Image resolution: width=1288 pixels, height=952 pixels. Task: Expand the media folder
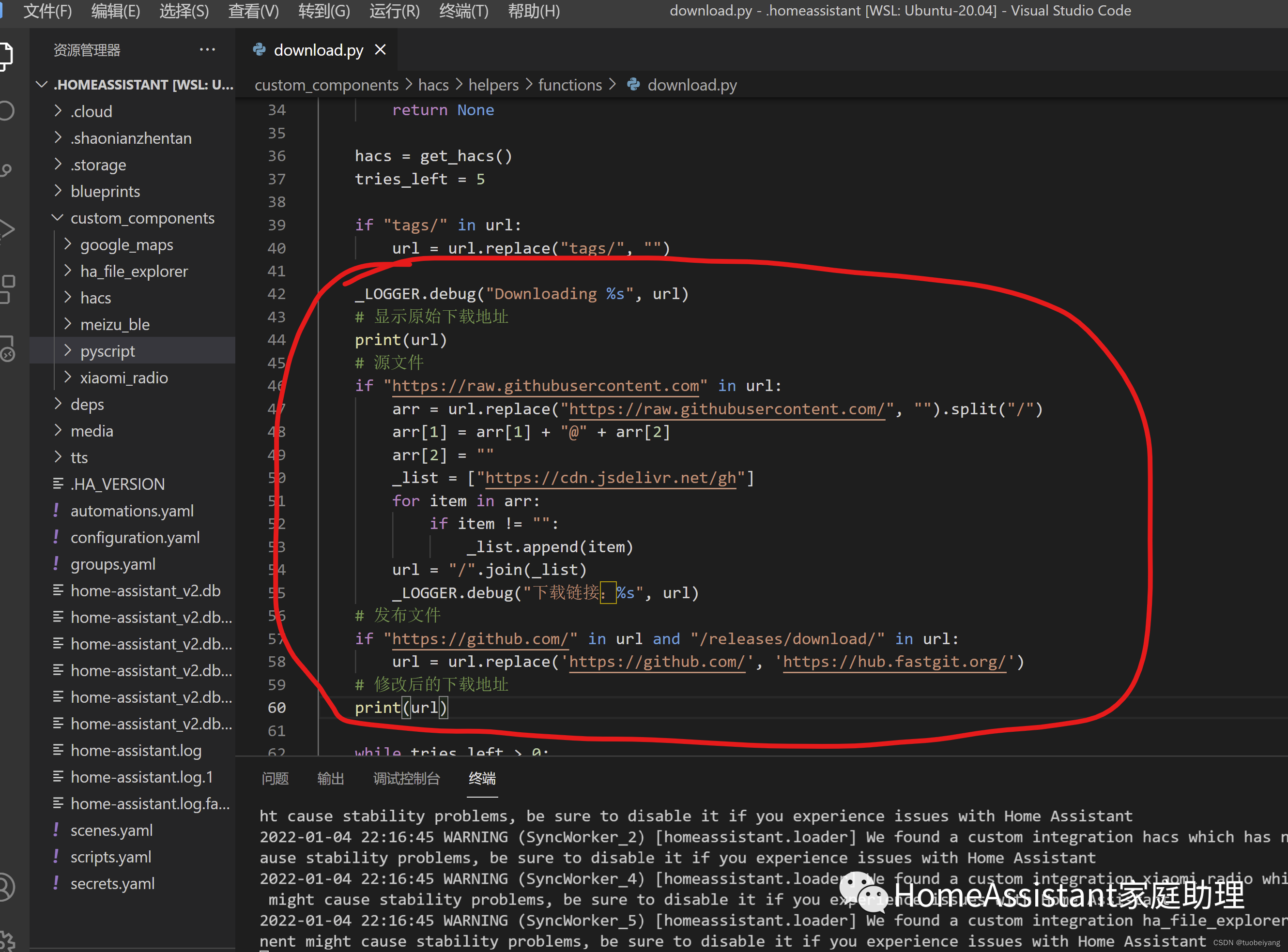tap(133, 430)
